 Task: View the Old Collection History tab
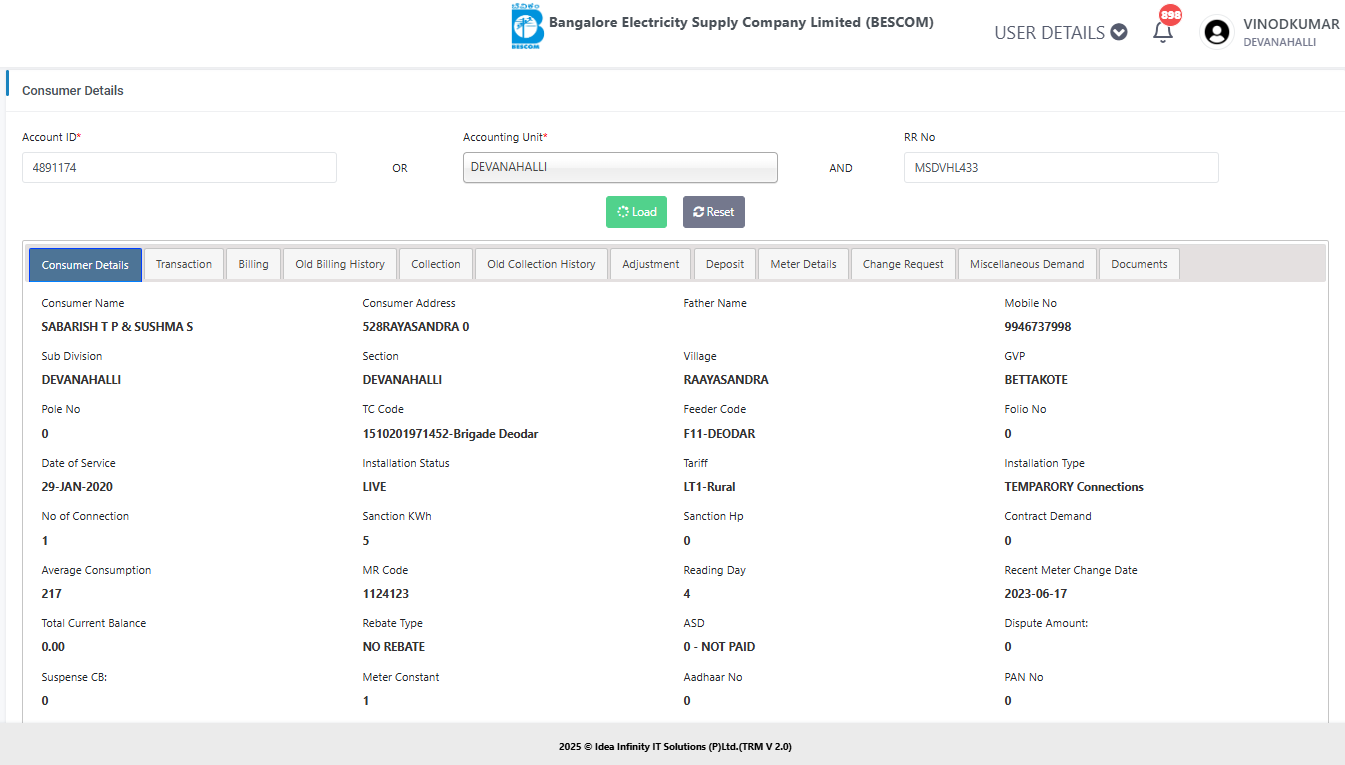coord(541,264)
